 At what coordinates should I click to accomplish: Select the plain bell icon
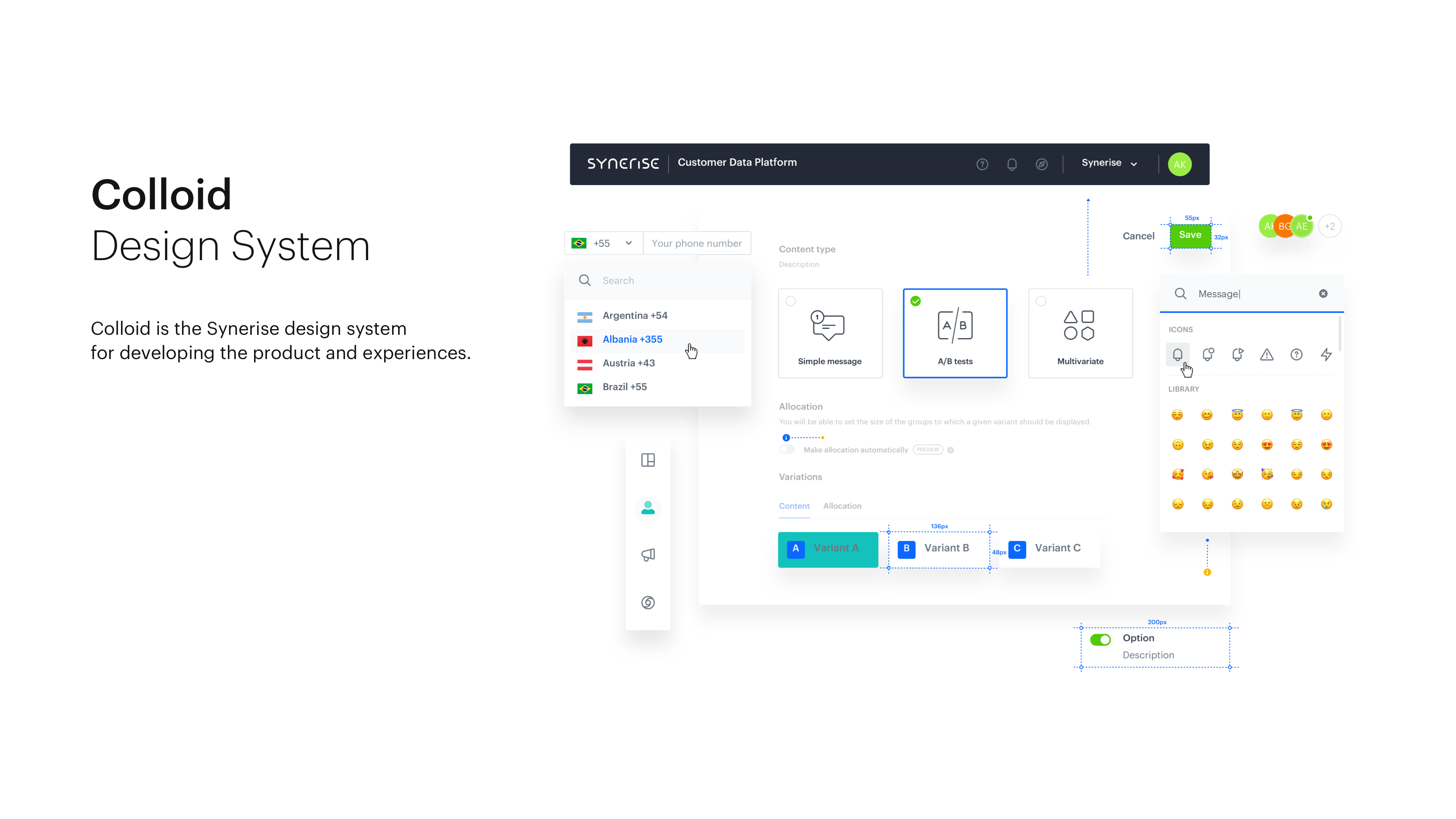click(1178, 355)
